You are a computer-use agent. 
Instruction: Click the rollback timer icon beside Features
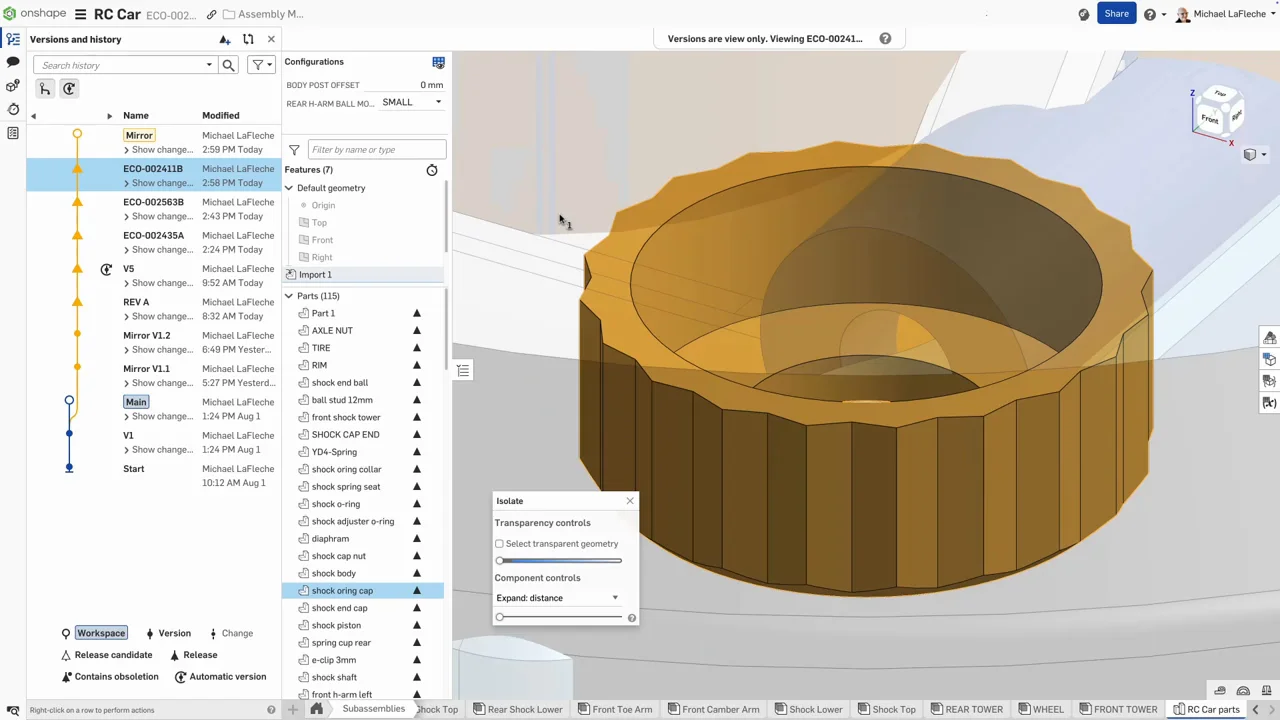pyautogui.click(x=432, y=170)
